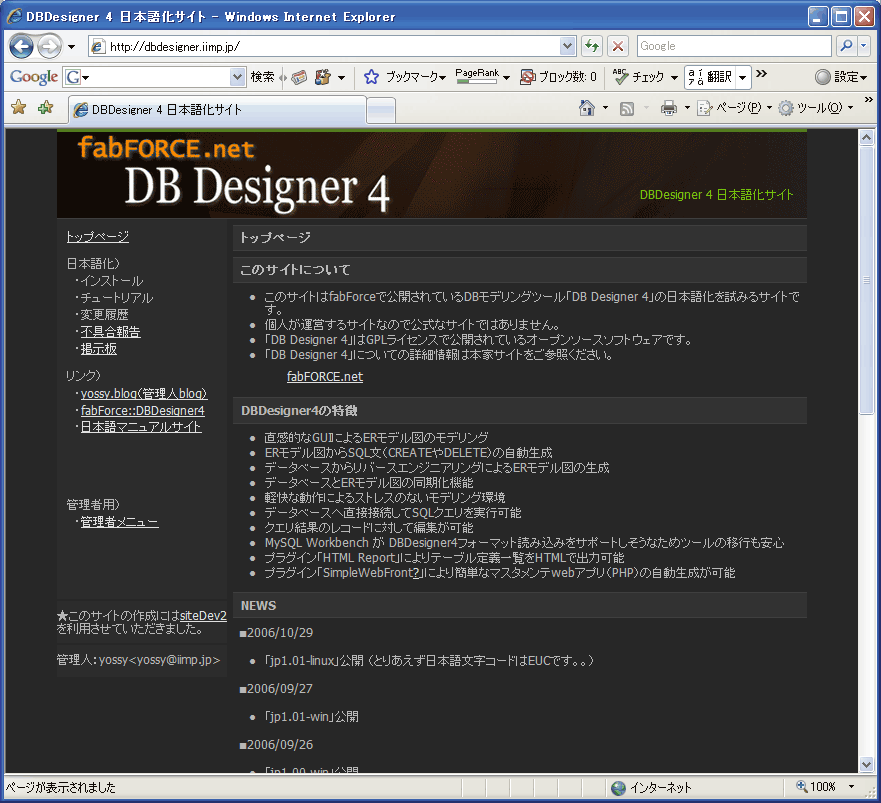Expand the command bar overflow chevron

pyautogui.click(x=868, y=100)
